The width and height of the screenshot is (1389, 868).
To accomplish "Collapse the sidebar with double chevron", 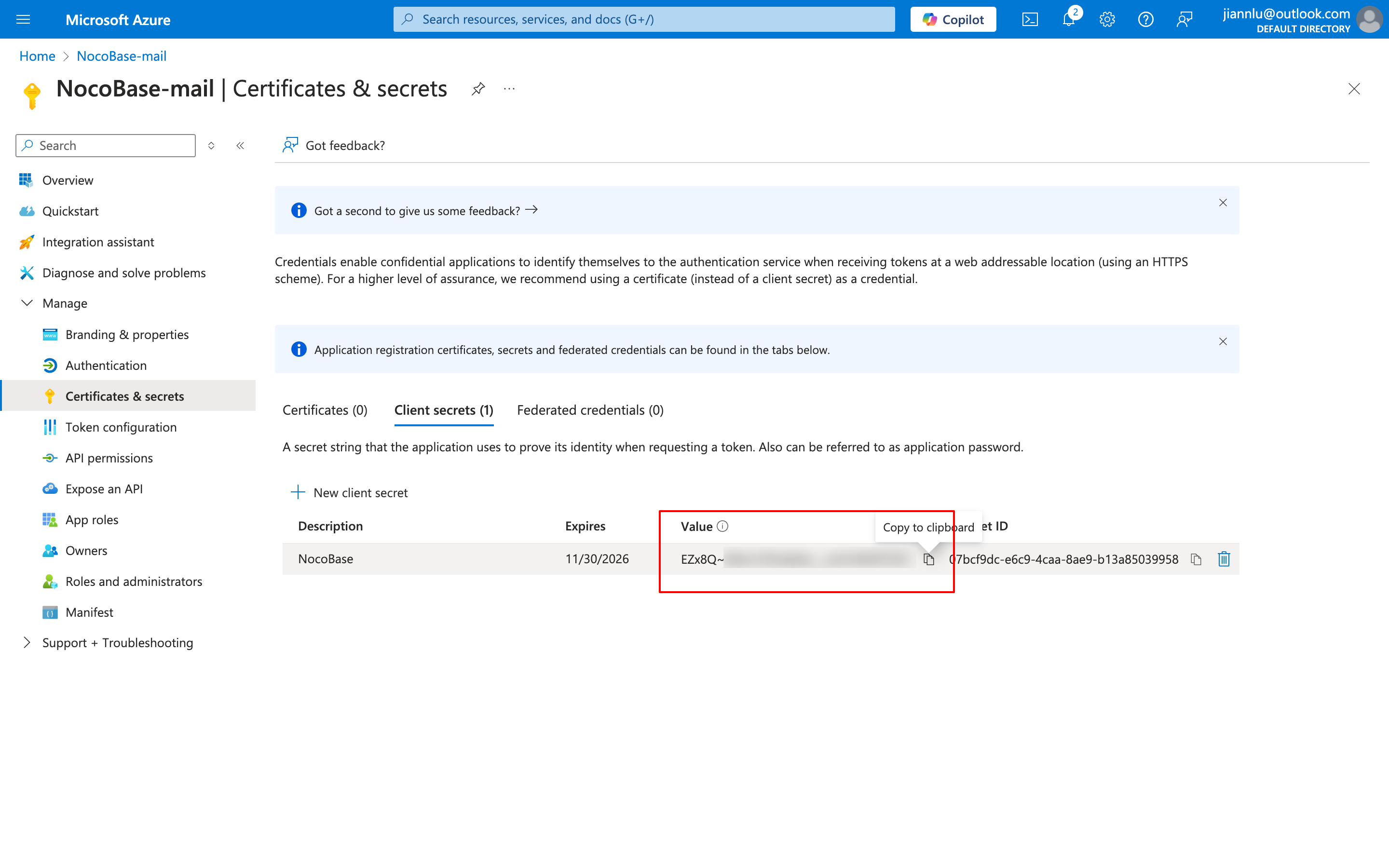I will click(x=241, y=146).
